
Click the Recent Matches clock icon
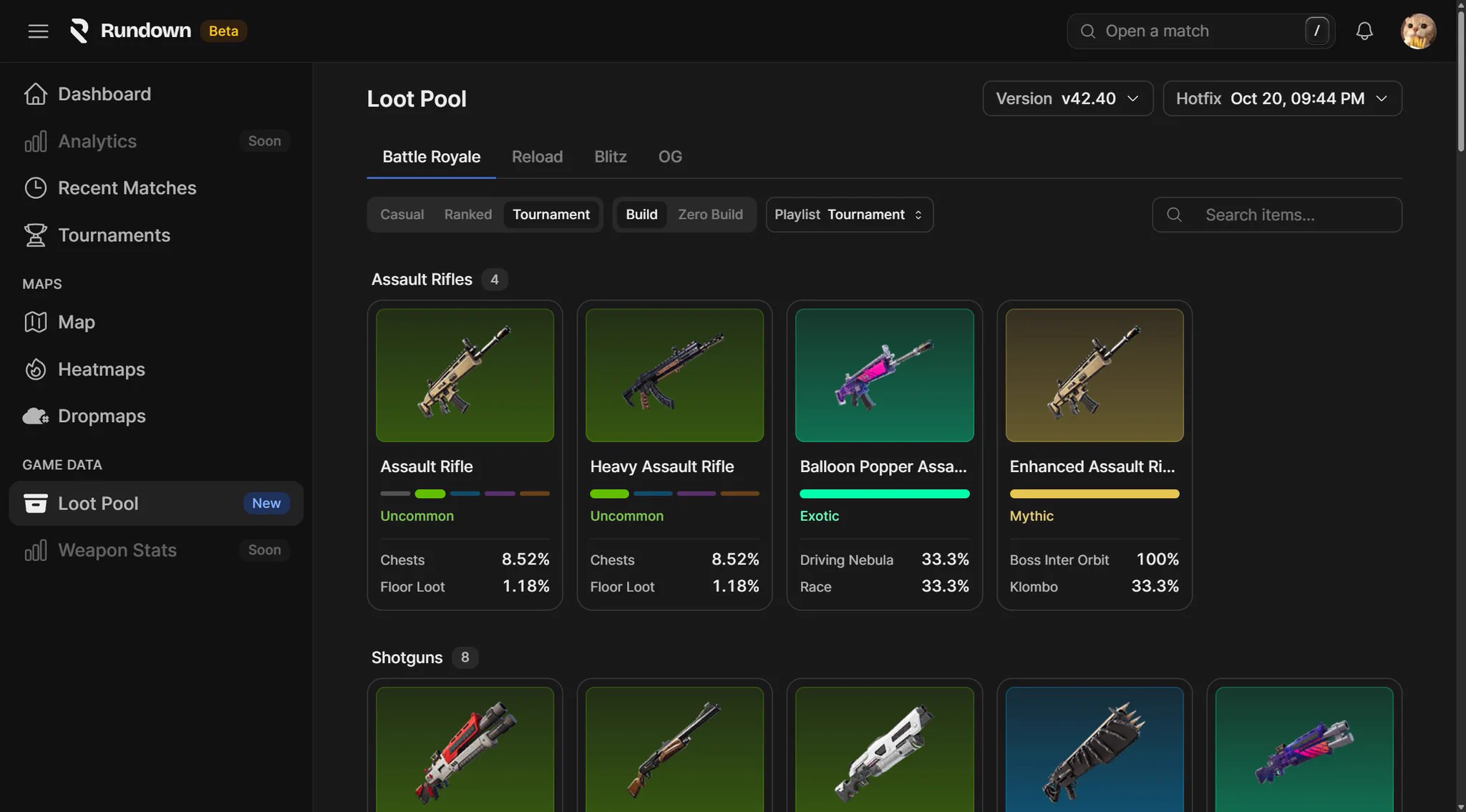(x=35, y=187)
